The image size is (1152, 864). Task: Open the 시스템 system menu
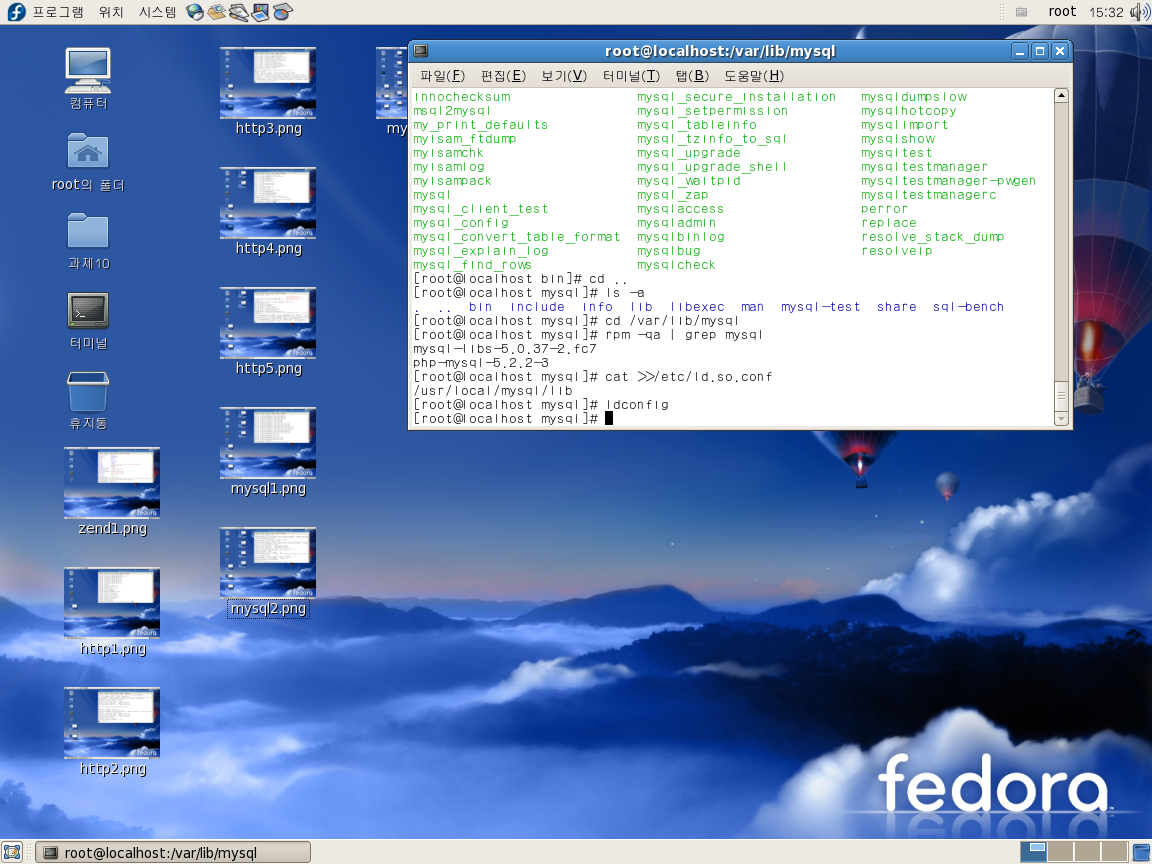tap(157, 12)
